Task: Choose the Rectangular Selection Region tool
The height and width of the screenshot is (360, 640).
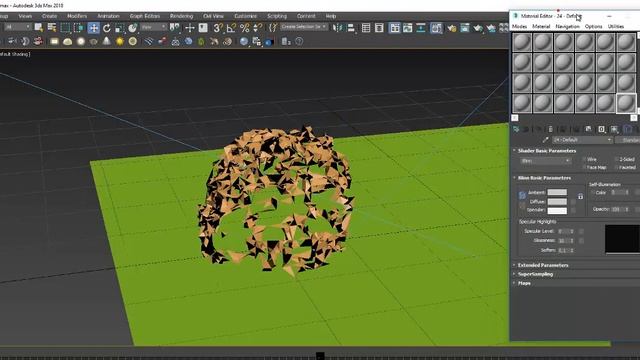Action: click(x=65, y=28)
